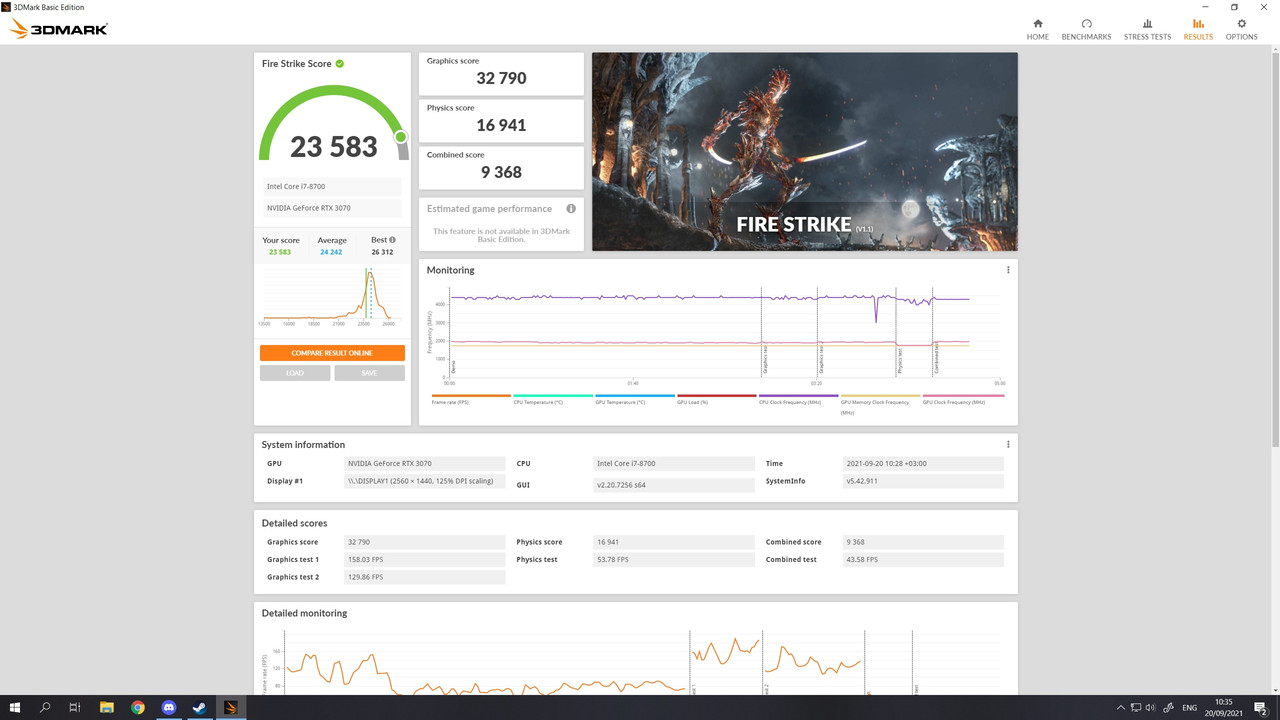This screenshot has height=720, width=1280.
Task: Toggle the CPU Clock Frequency legend entry
Action: 799,399
